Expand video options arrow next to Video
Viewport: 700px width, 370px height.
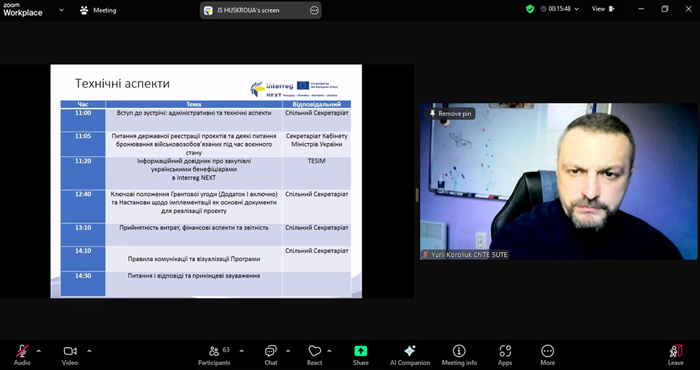click(89, 351)
